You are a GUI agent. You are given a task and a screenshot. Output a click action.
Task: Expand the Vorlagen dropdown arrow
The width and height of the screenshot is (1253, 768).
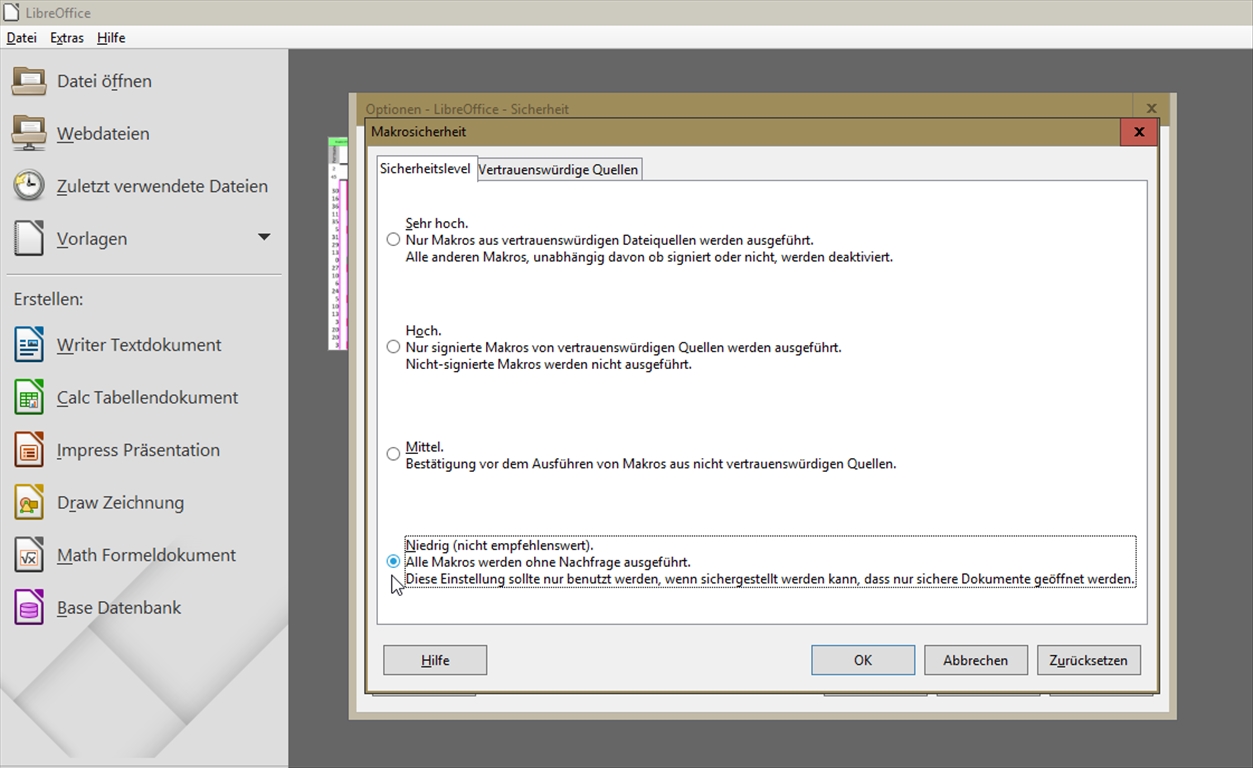264,238
